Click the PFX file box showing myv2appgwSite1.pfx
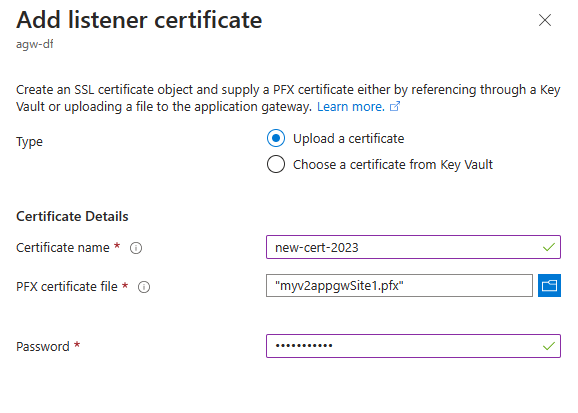The image size is (578, 413). (x=399, y=285)
